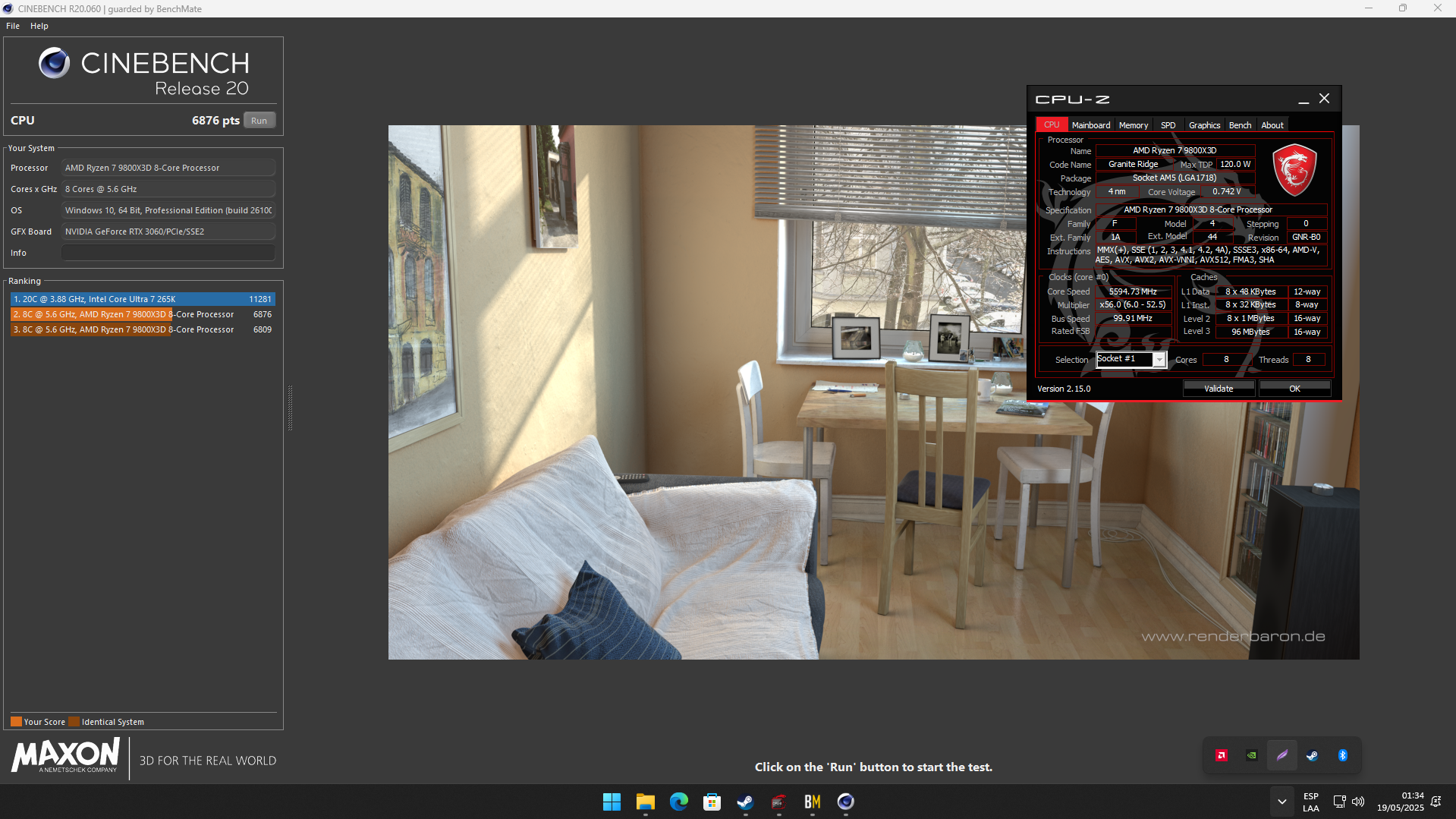This screenshot has height=819, width=1456.
Task: Open the SPD tab in CPU-Z
Action: click(x=1168, y=125)
